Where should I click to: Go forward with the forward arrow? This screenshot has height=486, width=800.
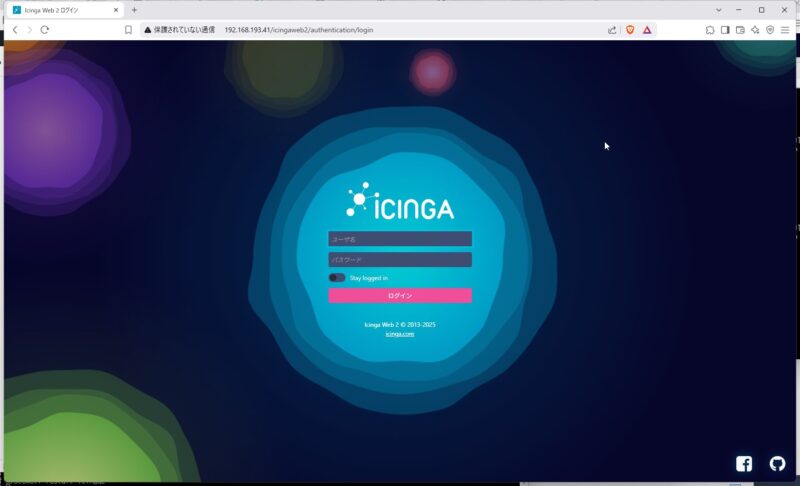[x=30, y=30]
